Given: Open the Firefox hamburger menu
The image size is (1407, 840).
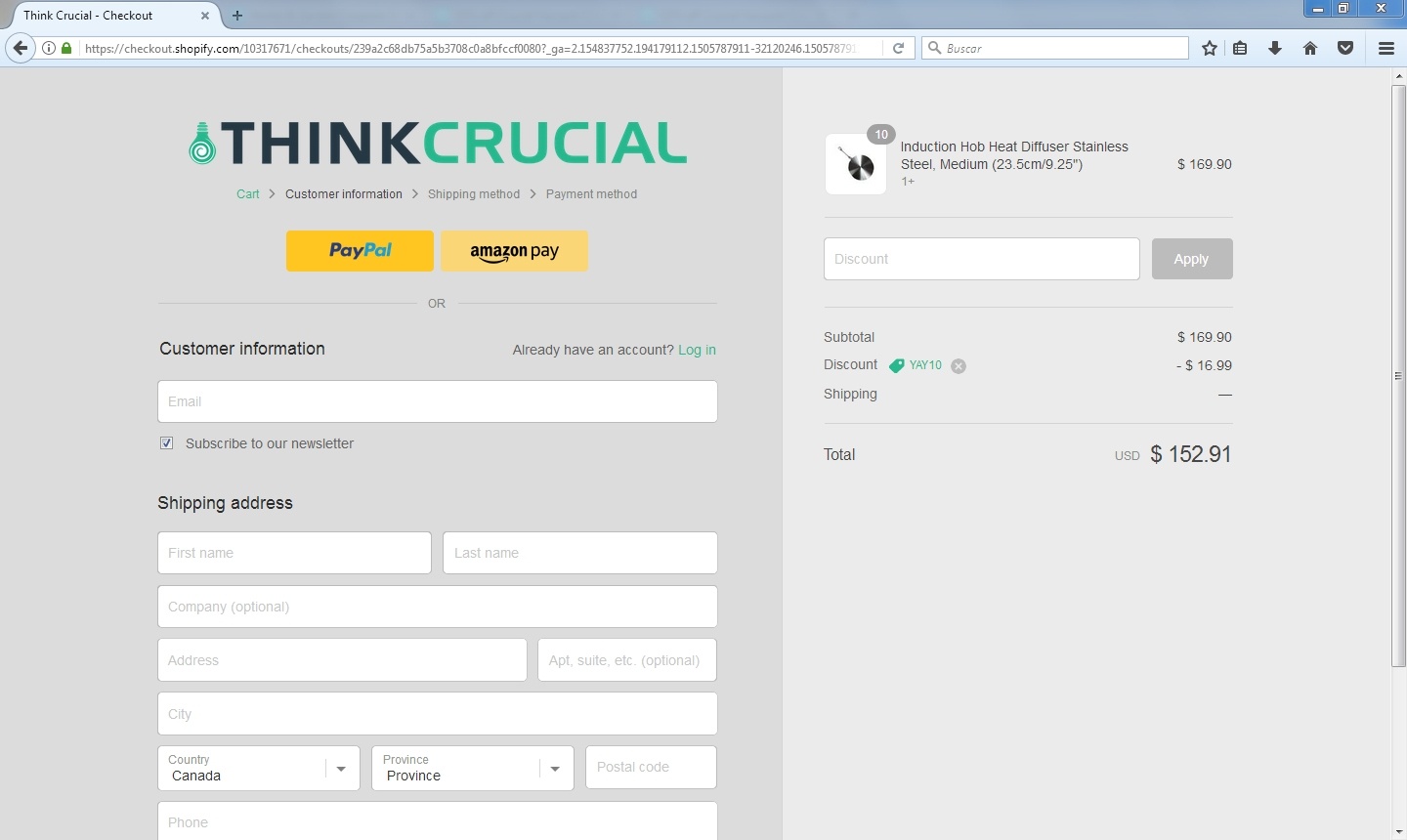Looking at the screenshot, I should click(1386, 48).
